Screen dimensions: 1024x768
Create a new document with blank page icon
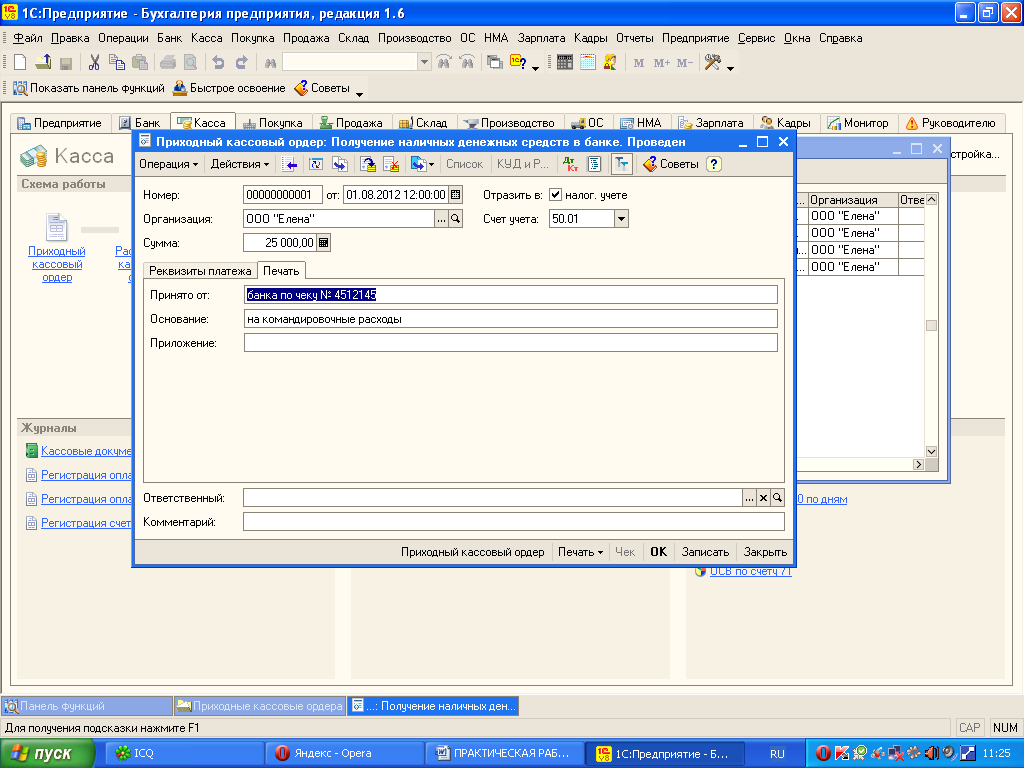click(20, 63)
